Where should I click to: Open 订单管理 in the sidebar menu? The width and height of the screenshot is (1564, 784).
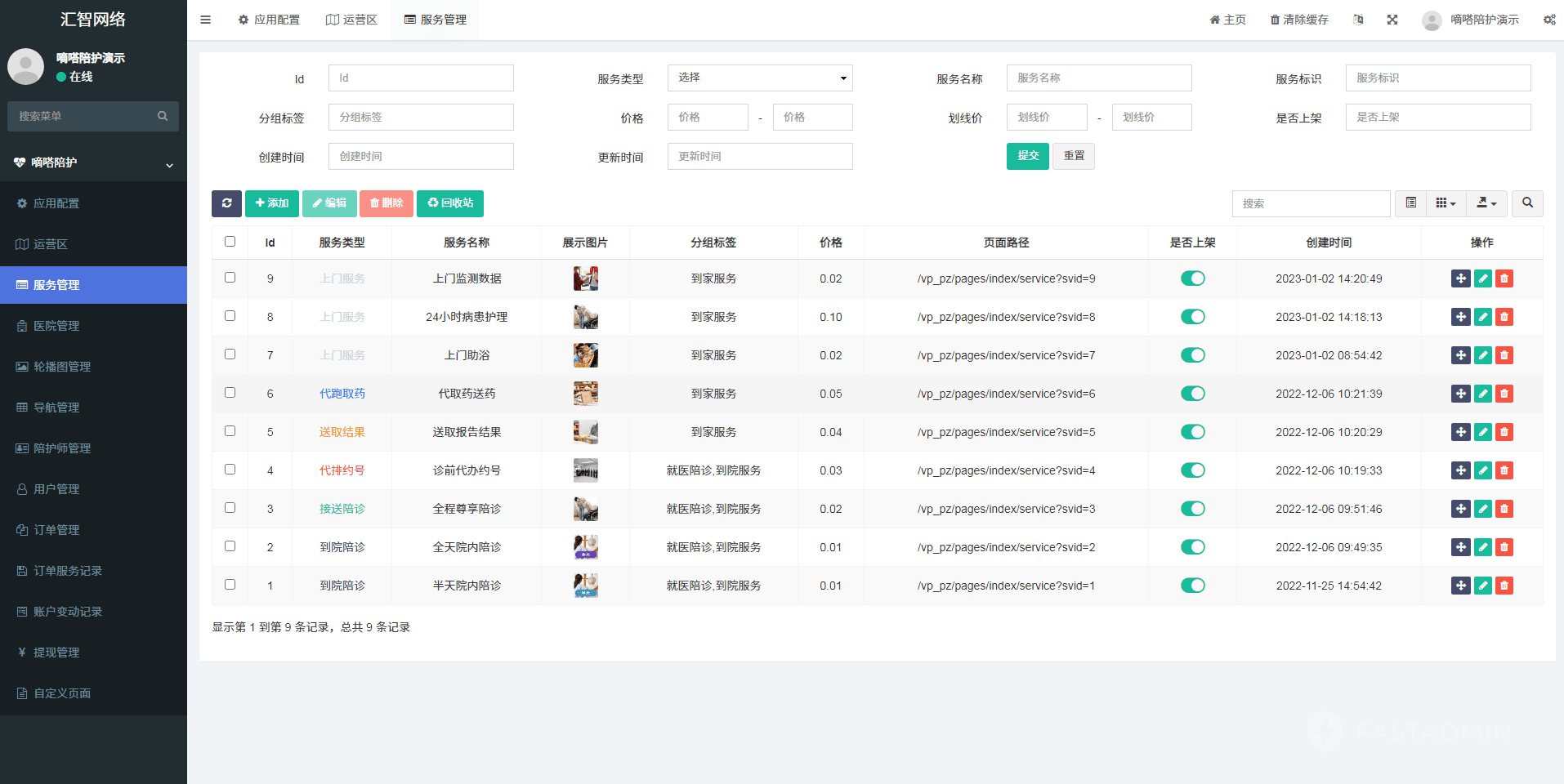point(56,530)
